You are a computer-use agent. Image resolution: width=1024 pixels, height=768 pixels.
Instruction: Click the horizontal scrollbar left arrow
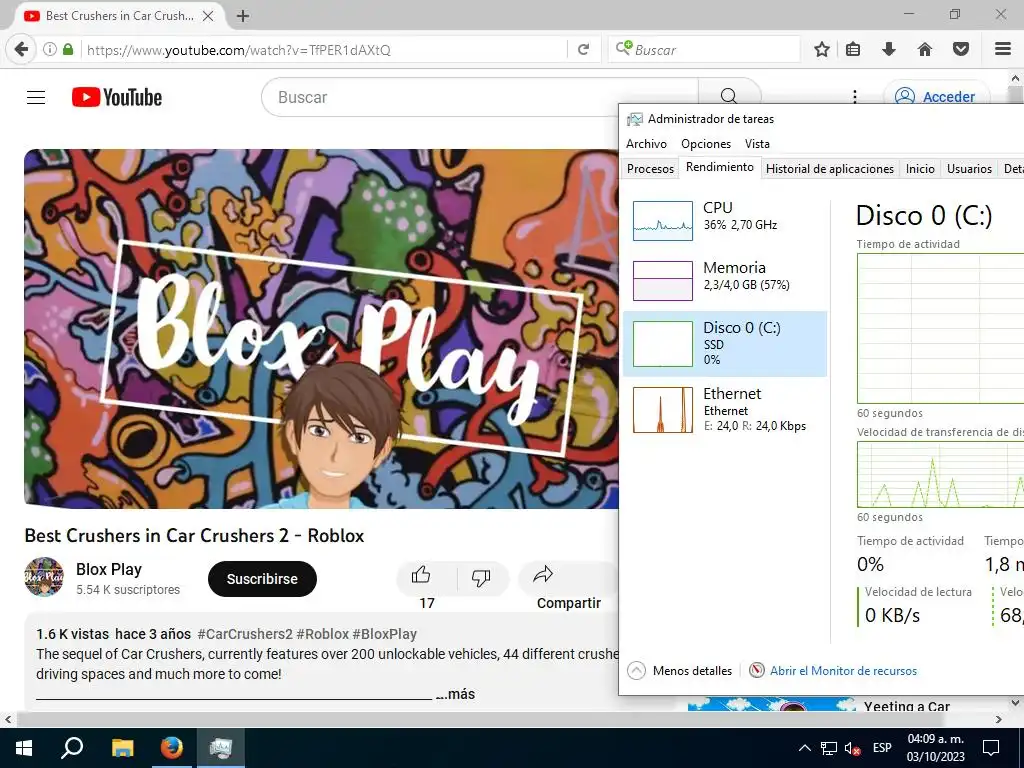tap(7, 720)
